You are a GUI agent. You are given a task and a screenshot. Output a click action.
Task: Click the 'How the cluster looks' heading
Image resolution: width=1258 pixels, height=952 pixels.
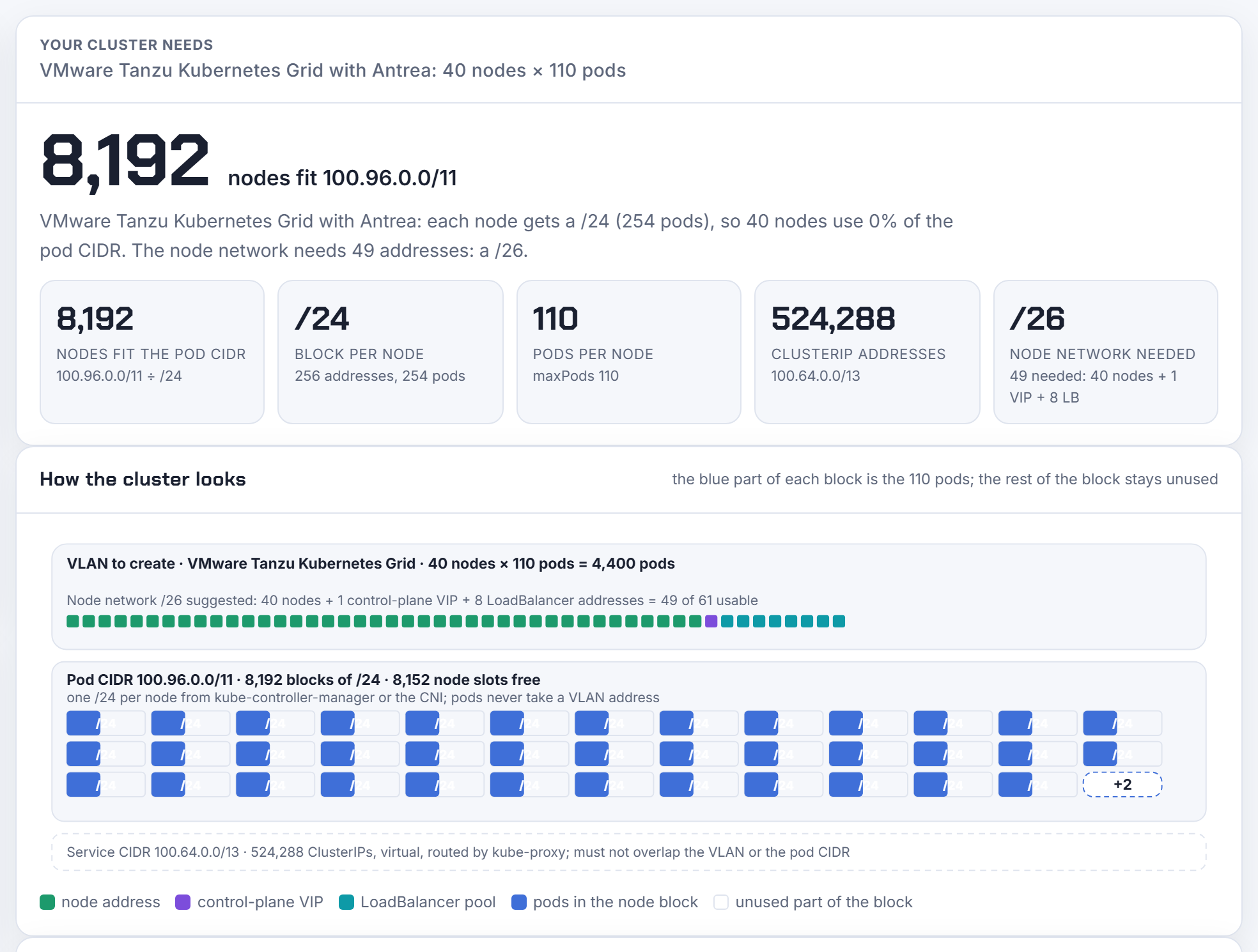(143, 479)
